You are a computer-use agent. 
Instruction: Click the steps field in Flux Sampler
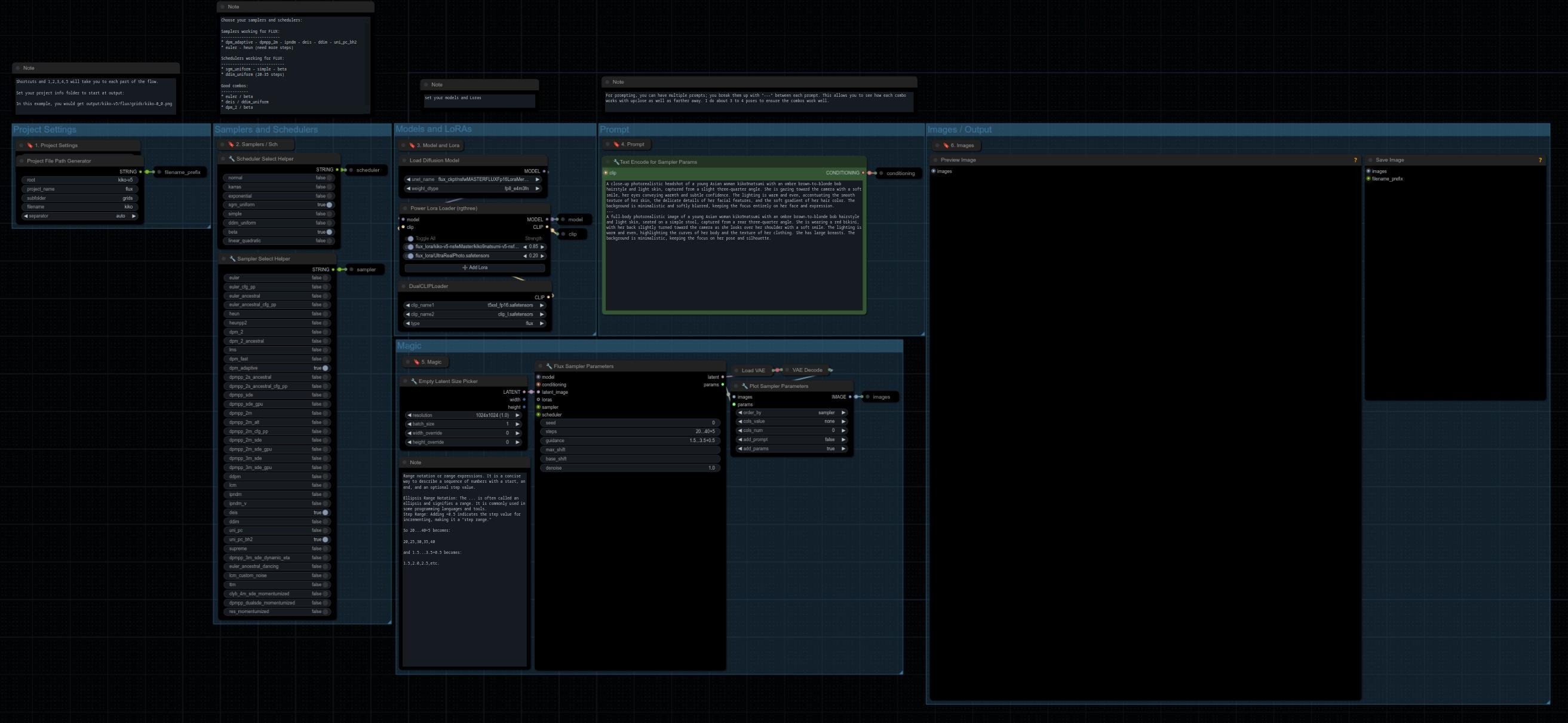tap(630, 431)
